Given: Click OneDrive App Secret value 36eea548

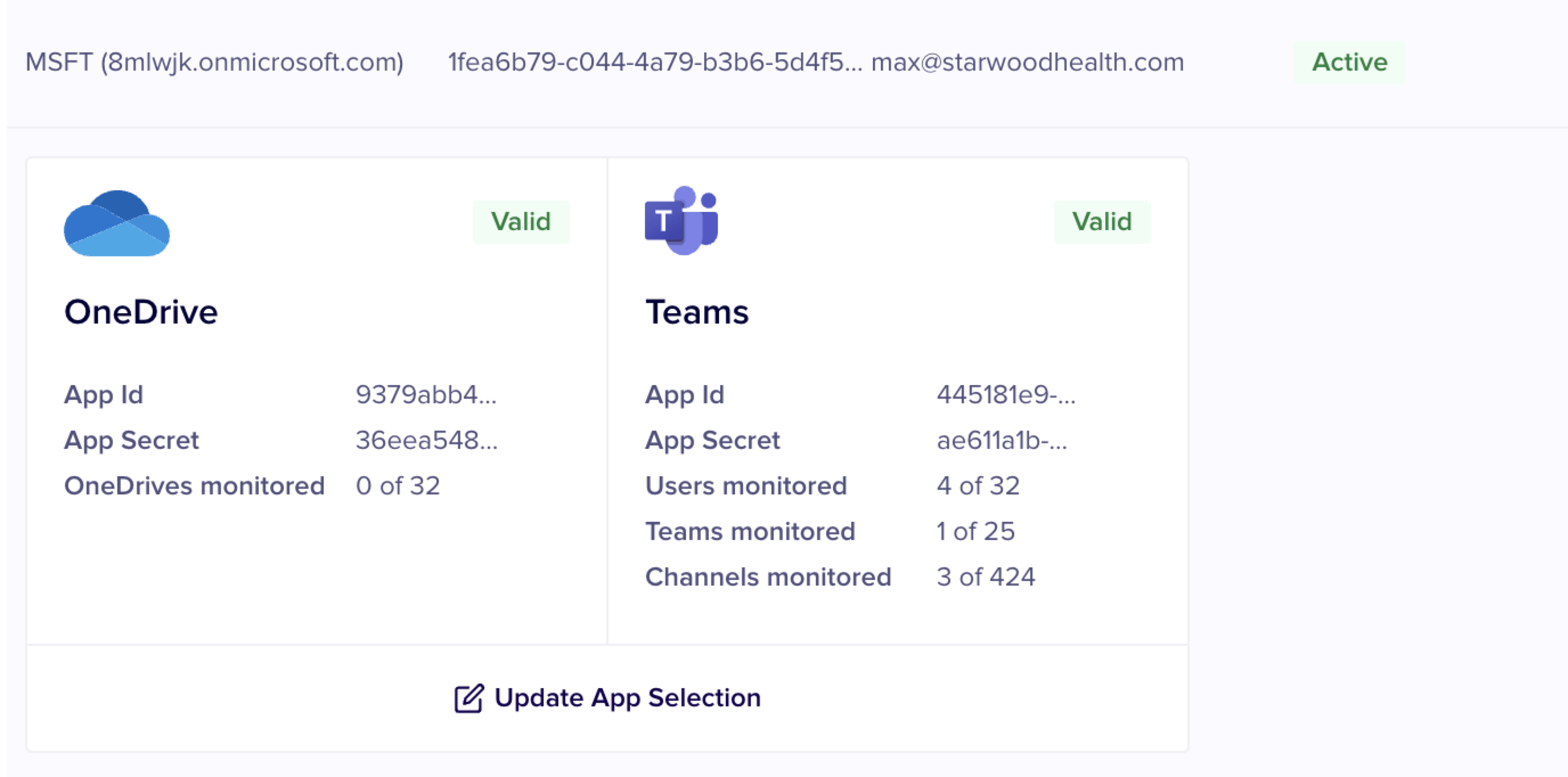Looking at the screenshot, I should coord(426,440).
